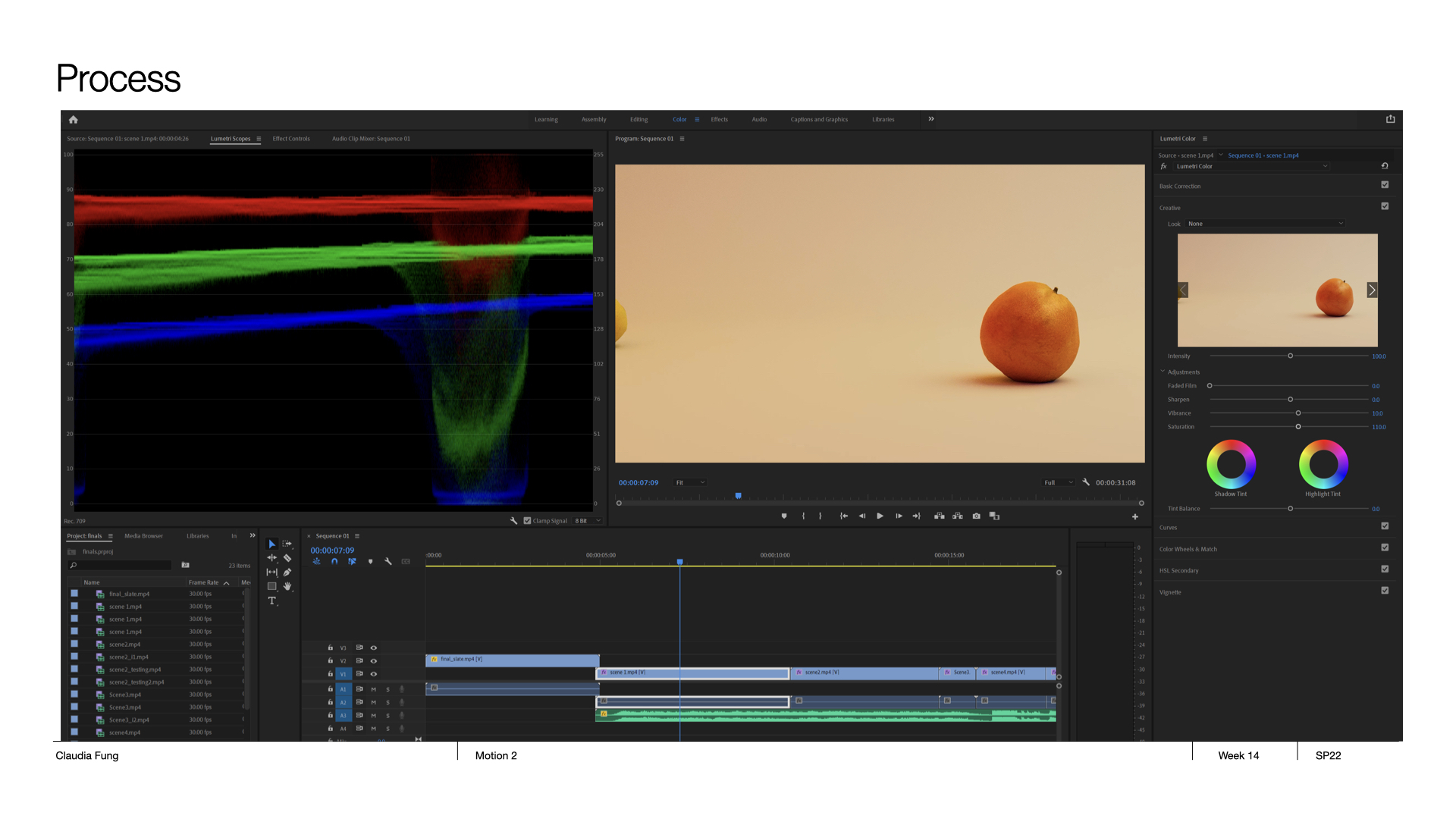The width and height of the screenshot is (1456, 819).
Task: Switch to the Editing workspace
Action: [x=639, y=120]
